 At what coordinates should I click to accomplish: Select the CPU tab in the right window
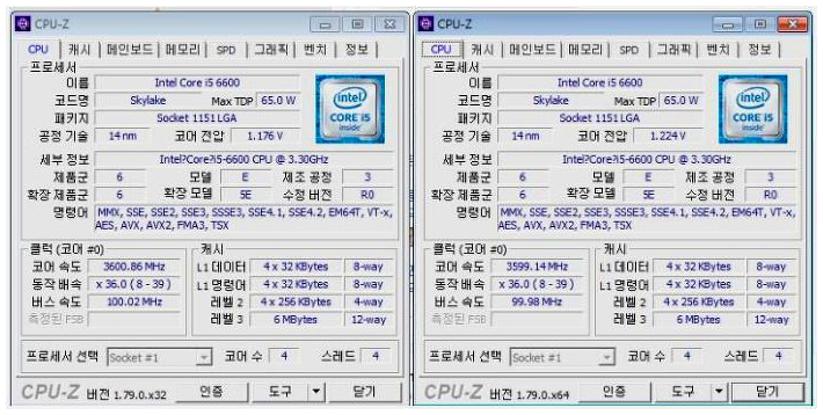point(441,49)
